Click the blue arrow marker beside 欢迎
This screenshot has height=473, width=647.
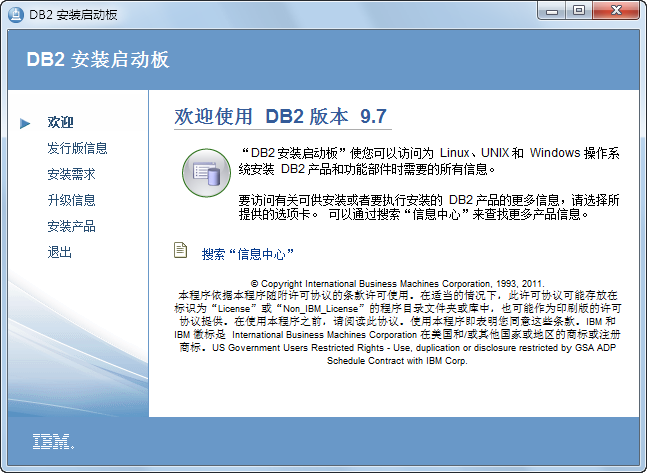25,123
